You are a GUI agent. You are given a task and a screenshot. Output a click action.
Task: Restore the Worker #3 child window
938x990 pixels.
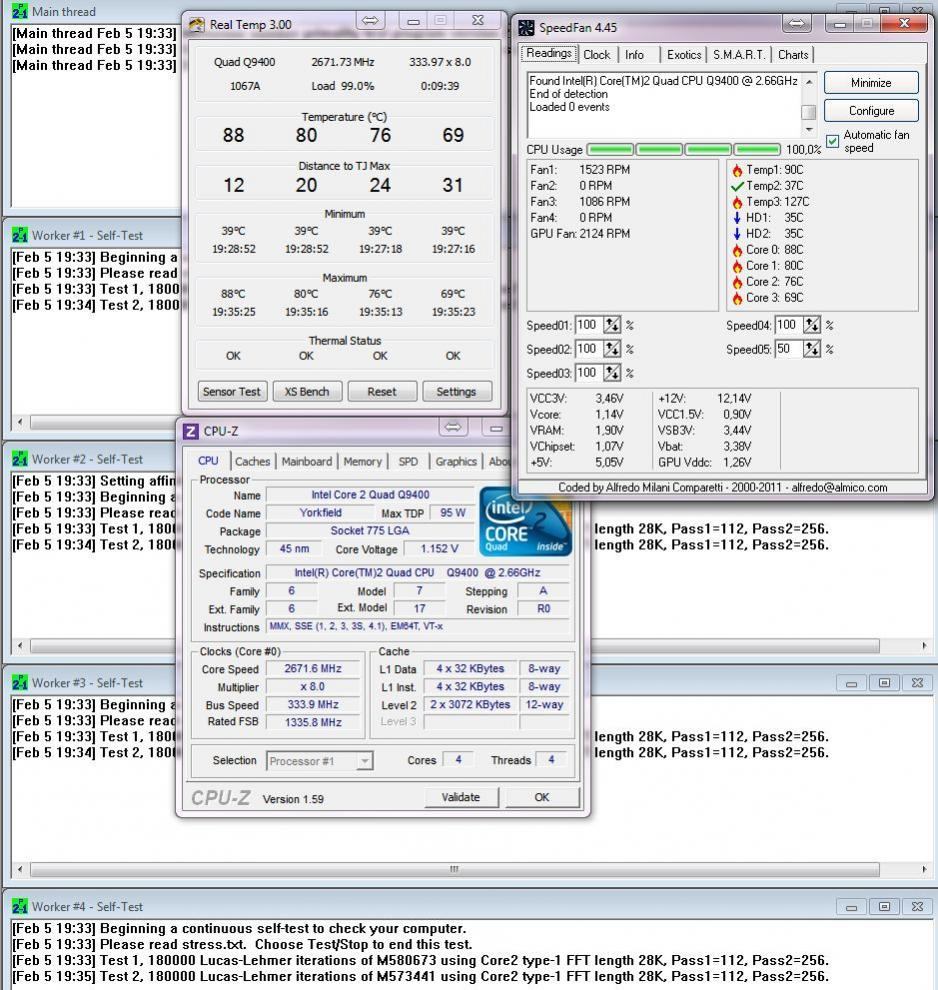click(x=884, y=683)
